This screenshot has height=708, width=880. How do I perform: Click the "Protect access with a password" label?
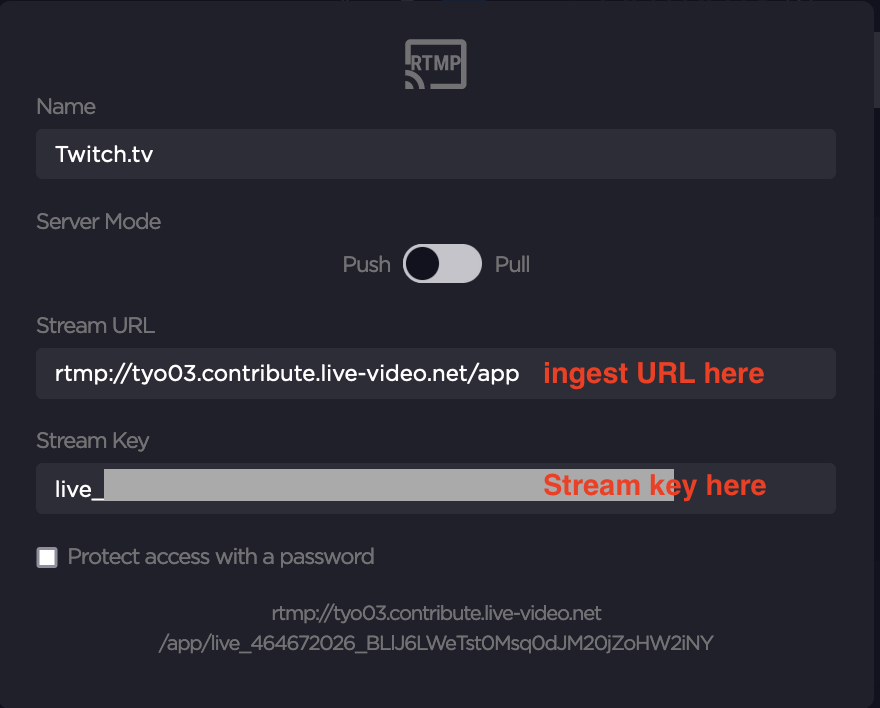pos(220,557)
